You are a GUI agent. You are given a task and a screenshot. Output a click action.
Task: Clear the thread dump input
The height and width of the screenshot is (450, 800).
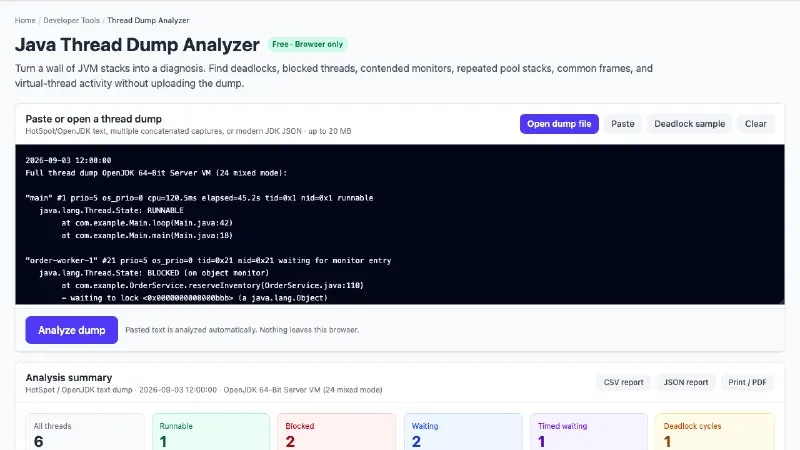click(x=756, y=124)
